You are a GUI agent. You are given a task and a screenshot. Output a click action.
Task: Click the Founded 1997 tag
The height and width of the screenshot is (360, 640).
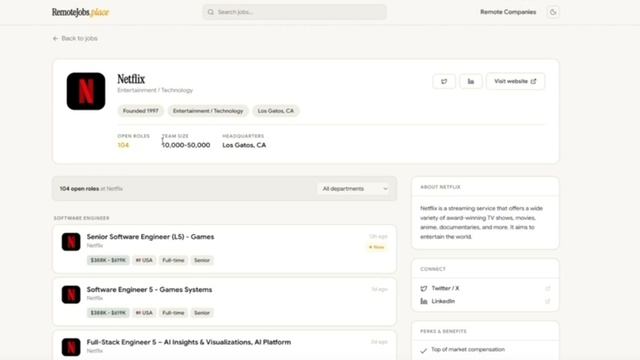(x=140, y=111)
